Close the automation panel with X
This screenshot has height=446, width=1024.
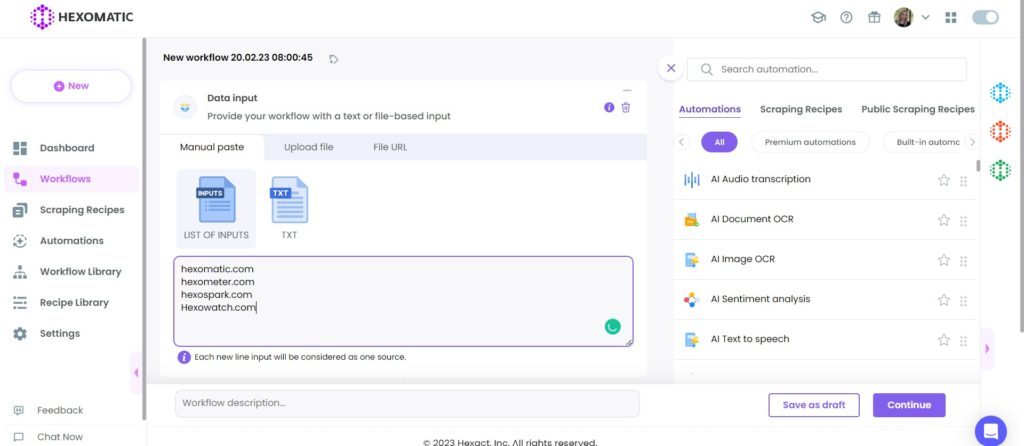[671, 68]
